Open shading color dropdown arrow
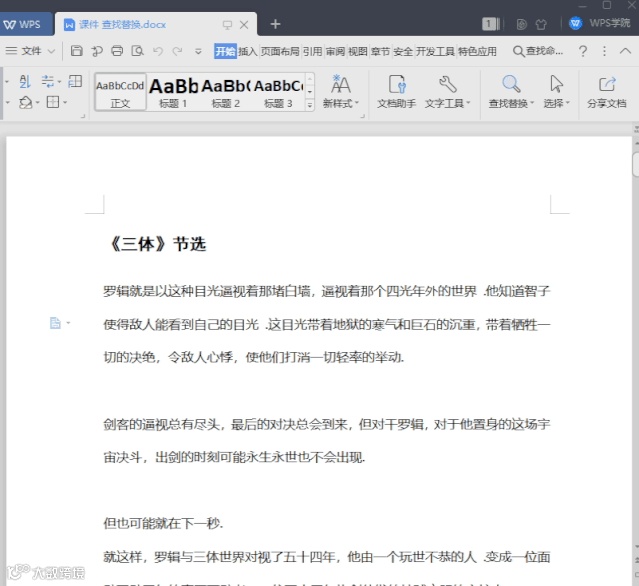Screen dimensions: 639x586 pos(37,102)
